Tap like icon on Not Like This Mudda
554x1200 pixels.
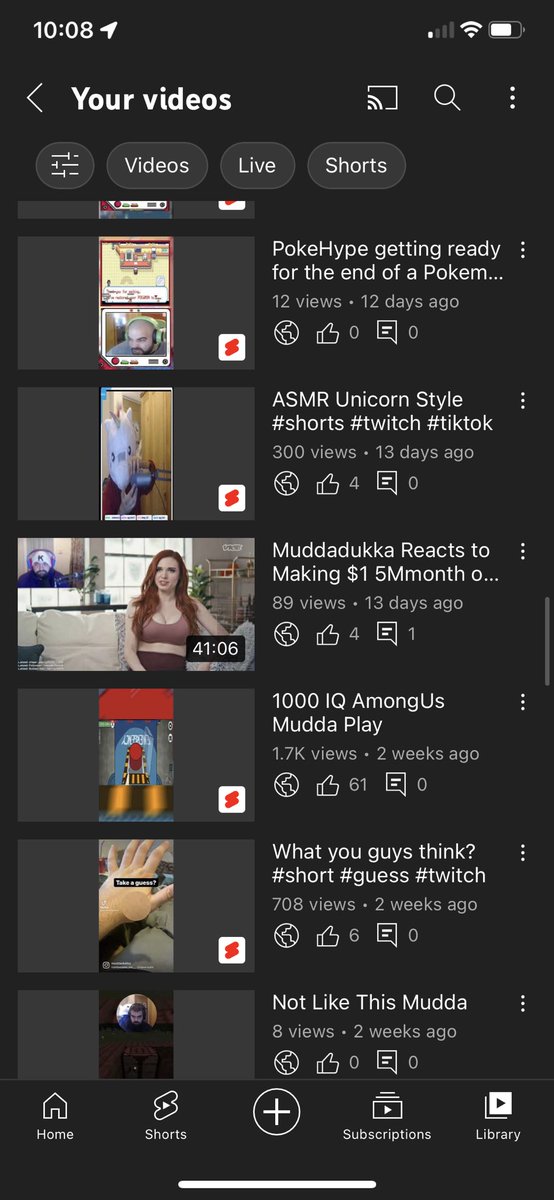click(x=328, y=1062)
